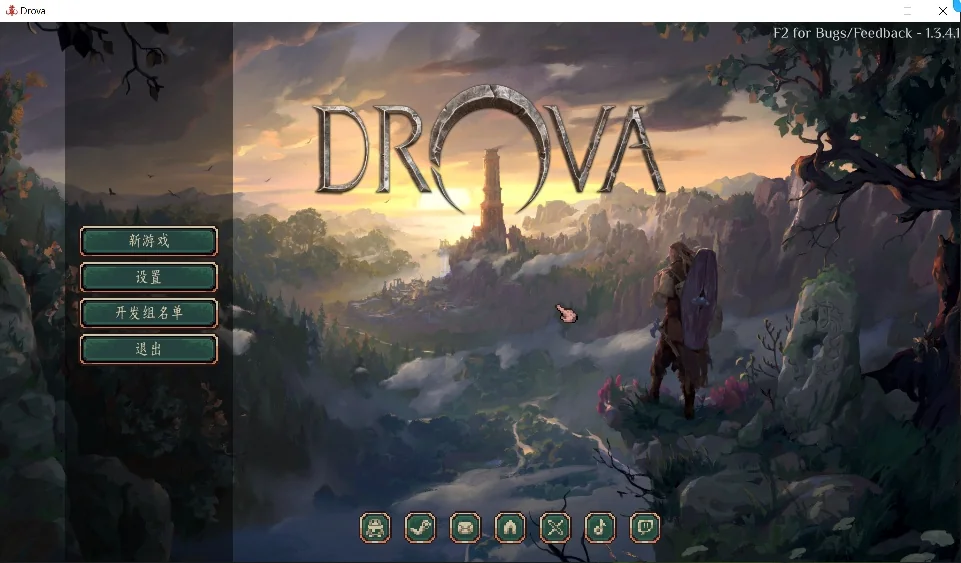The width and height of the screenshot is (961, 563).
Task: Click the 'F2 for Bugs/Feedback - 1.3.4.1' text
Action: tap(866, 33)
